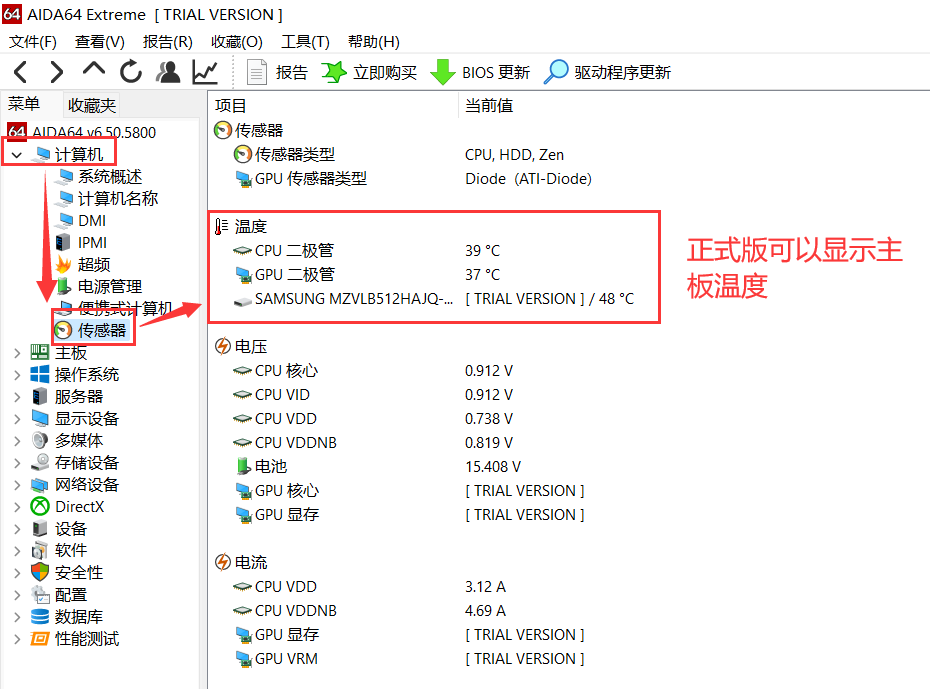Select the 传感器 sensor icon in sidebar

65,329
